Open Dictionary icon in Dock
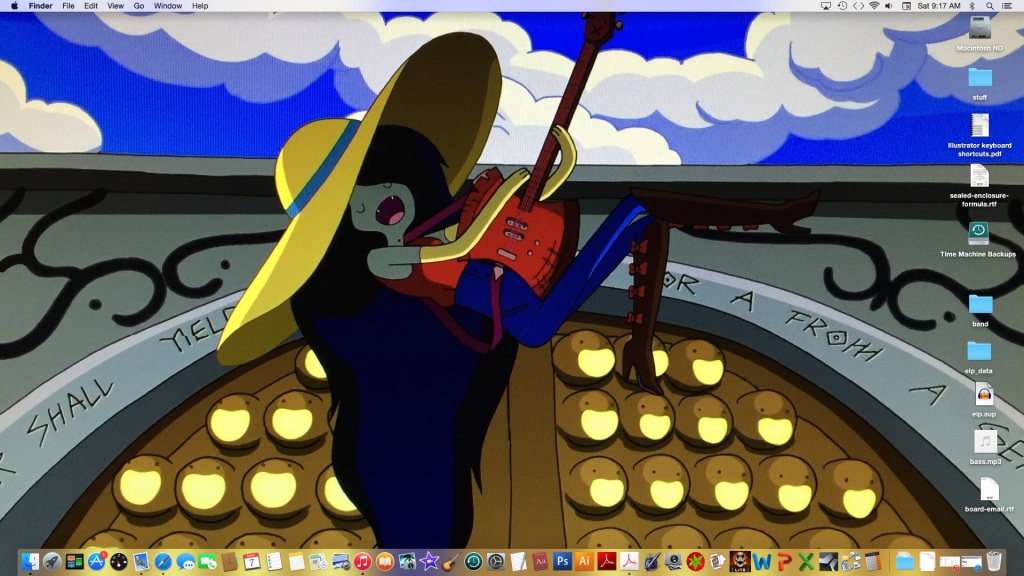 coord(540,562)
